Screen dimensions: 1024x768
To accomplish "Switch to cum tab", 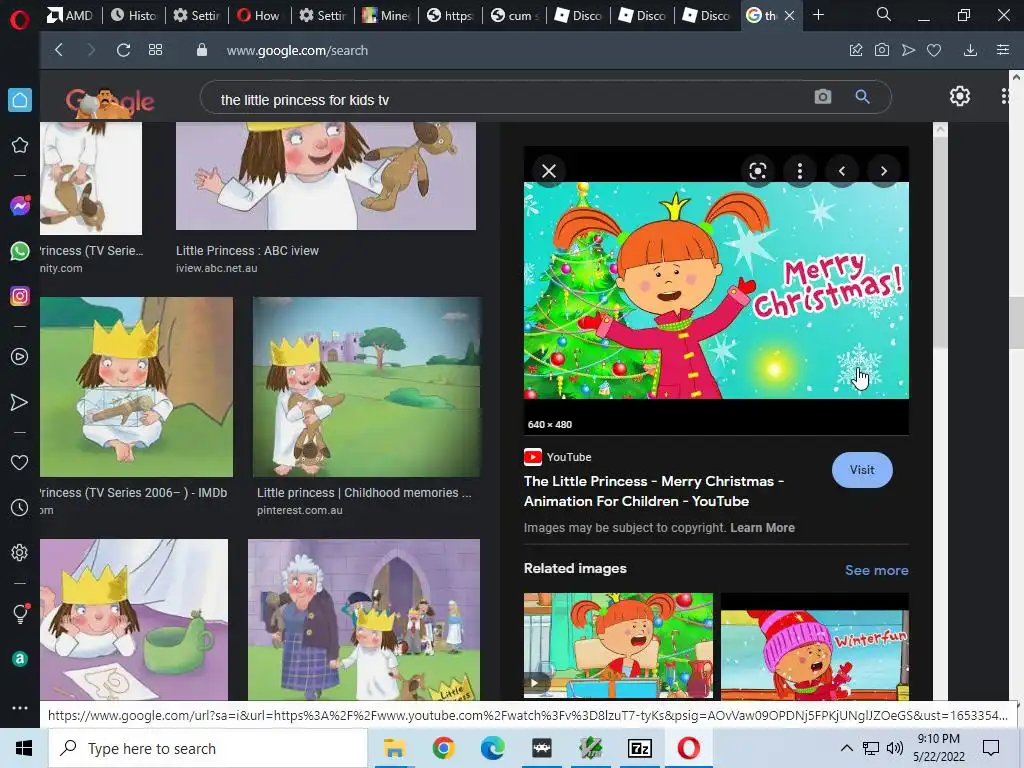I will pyautogui.click(x=515, y=15).
